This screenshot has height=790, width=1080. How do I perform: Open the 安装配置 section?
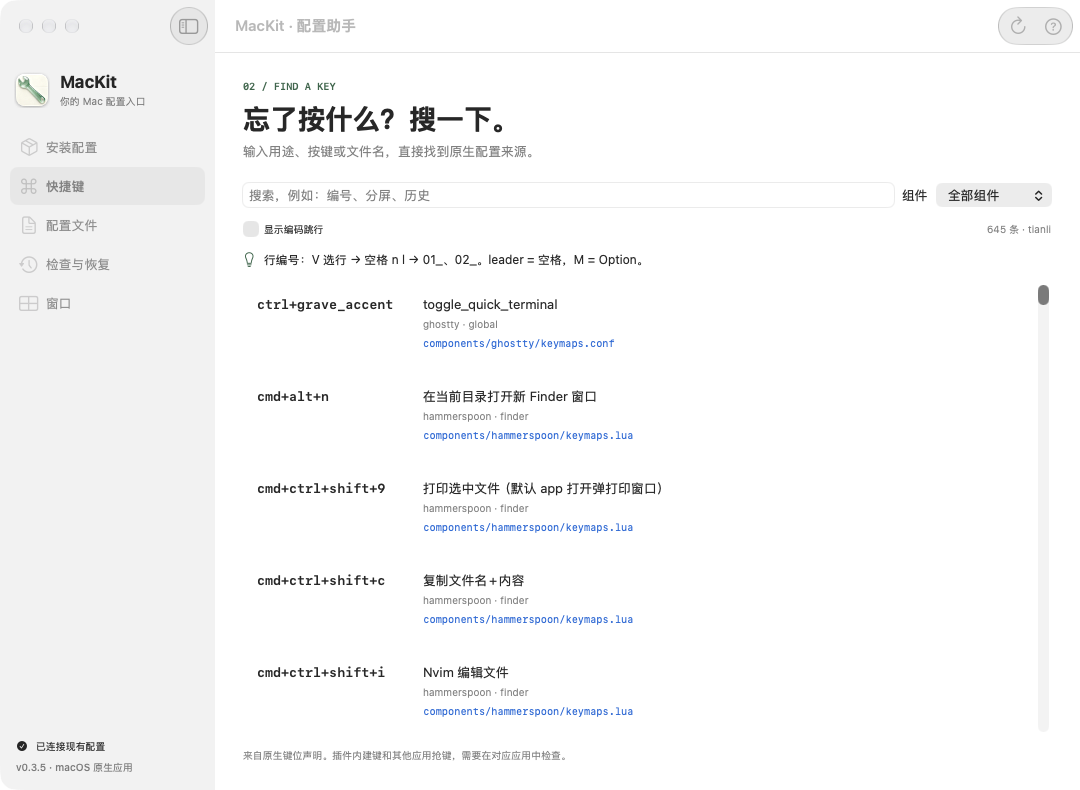pos(107,147)
